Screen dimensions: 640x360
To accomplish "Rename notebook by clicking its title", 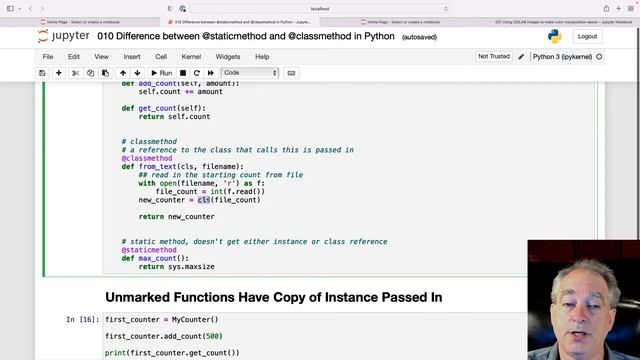I will [x=246, y=36].
